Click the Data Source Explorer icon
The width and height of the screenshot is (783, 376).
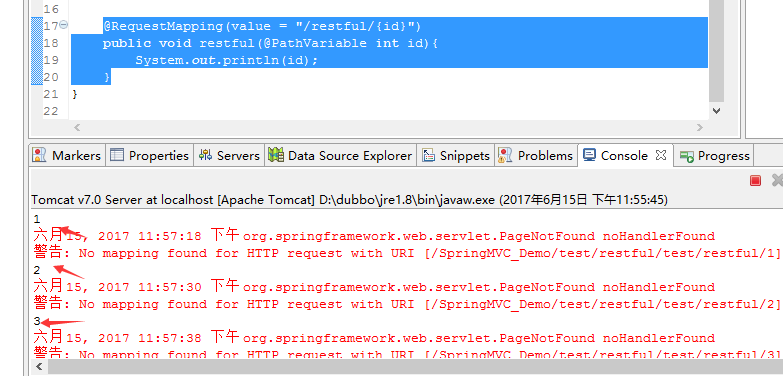point(276,155)
